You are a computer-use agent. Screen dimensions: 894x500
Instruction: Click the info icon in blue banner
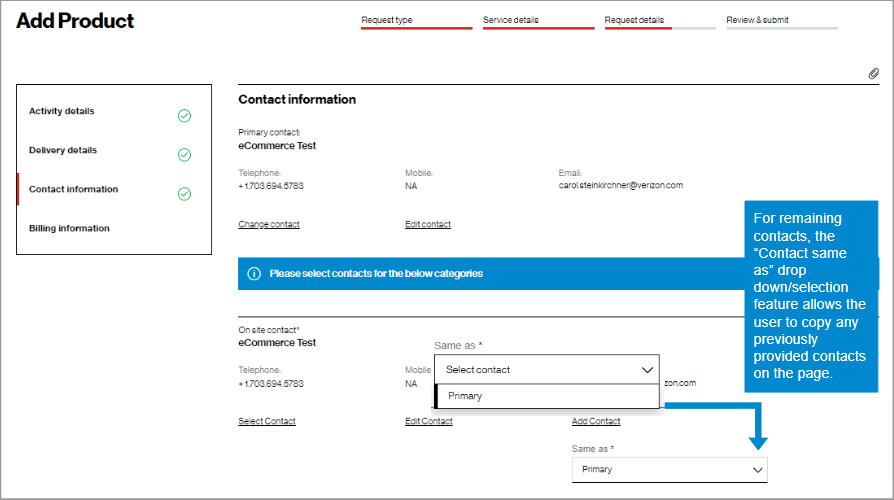[254, 273]
